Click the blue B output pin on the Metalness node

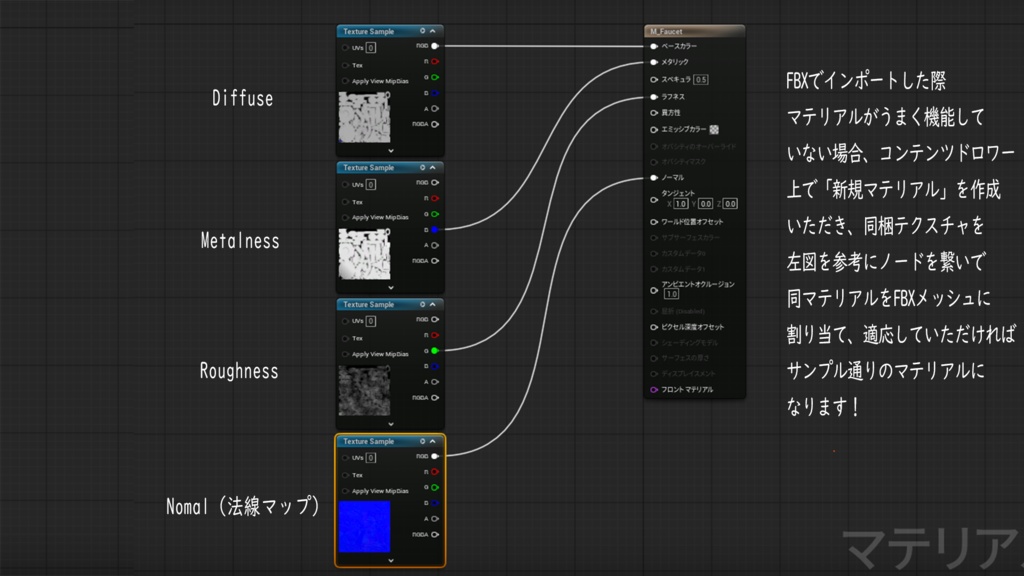pos(435,229)
